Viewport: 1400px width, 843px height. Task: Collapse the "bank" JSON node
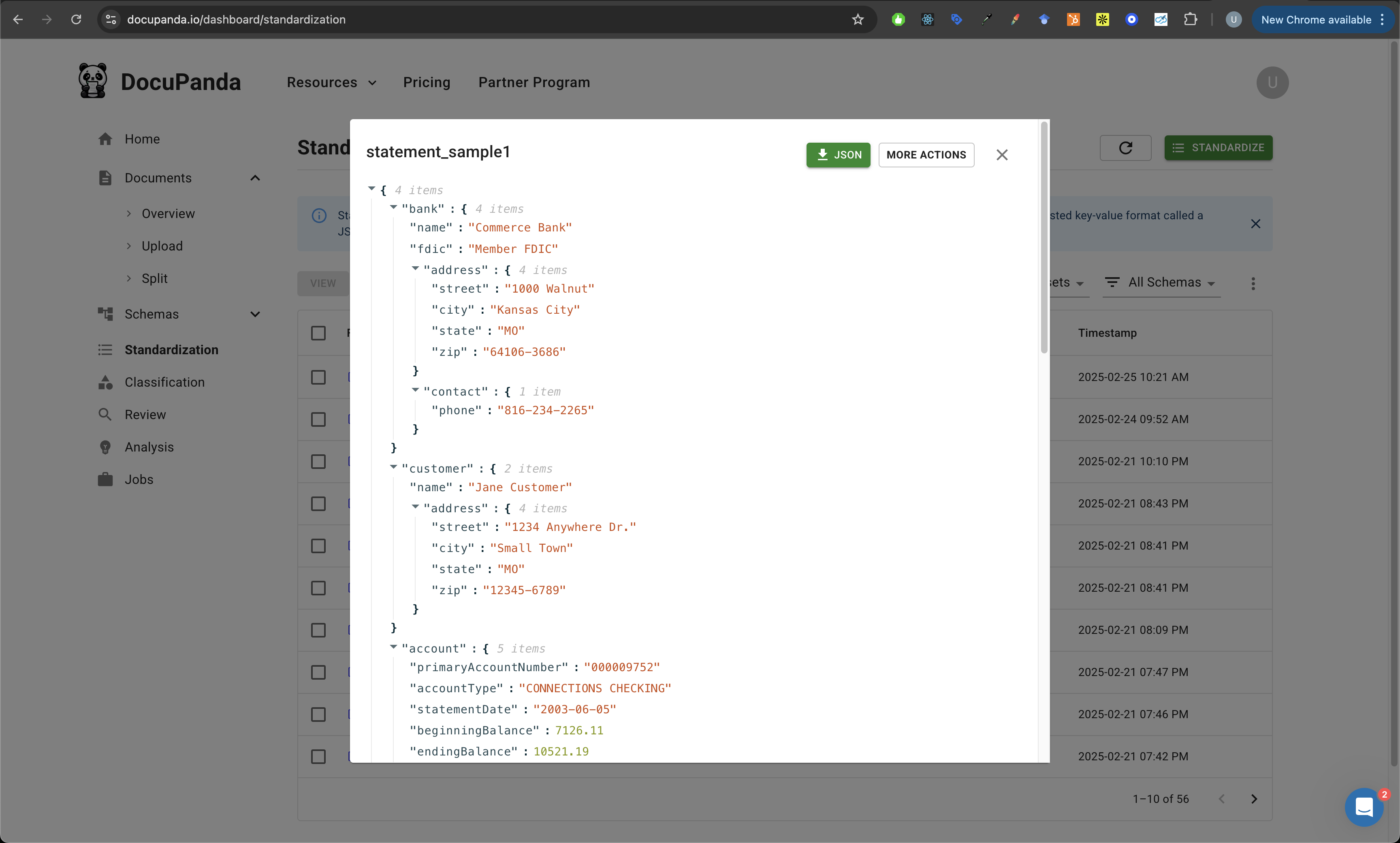393,208
